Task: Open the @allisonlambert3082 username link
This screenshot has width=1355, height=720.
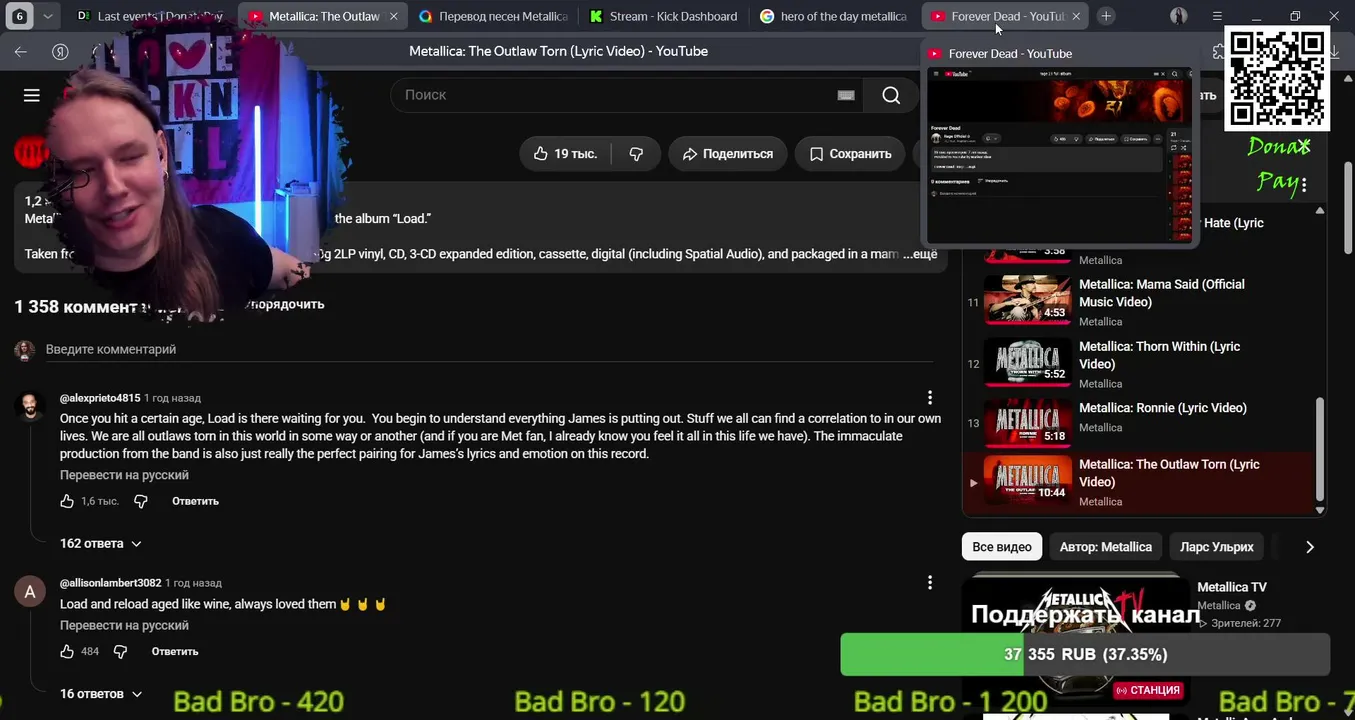Action: (110, 583)
